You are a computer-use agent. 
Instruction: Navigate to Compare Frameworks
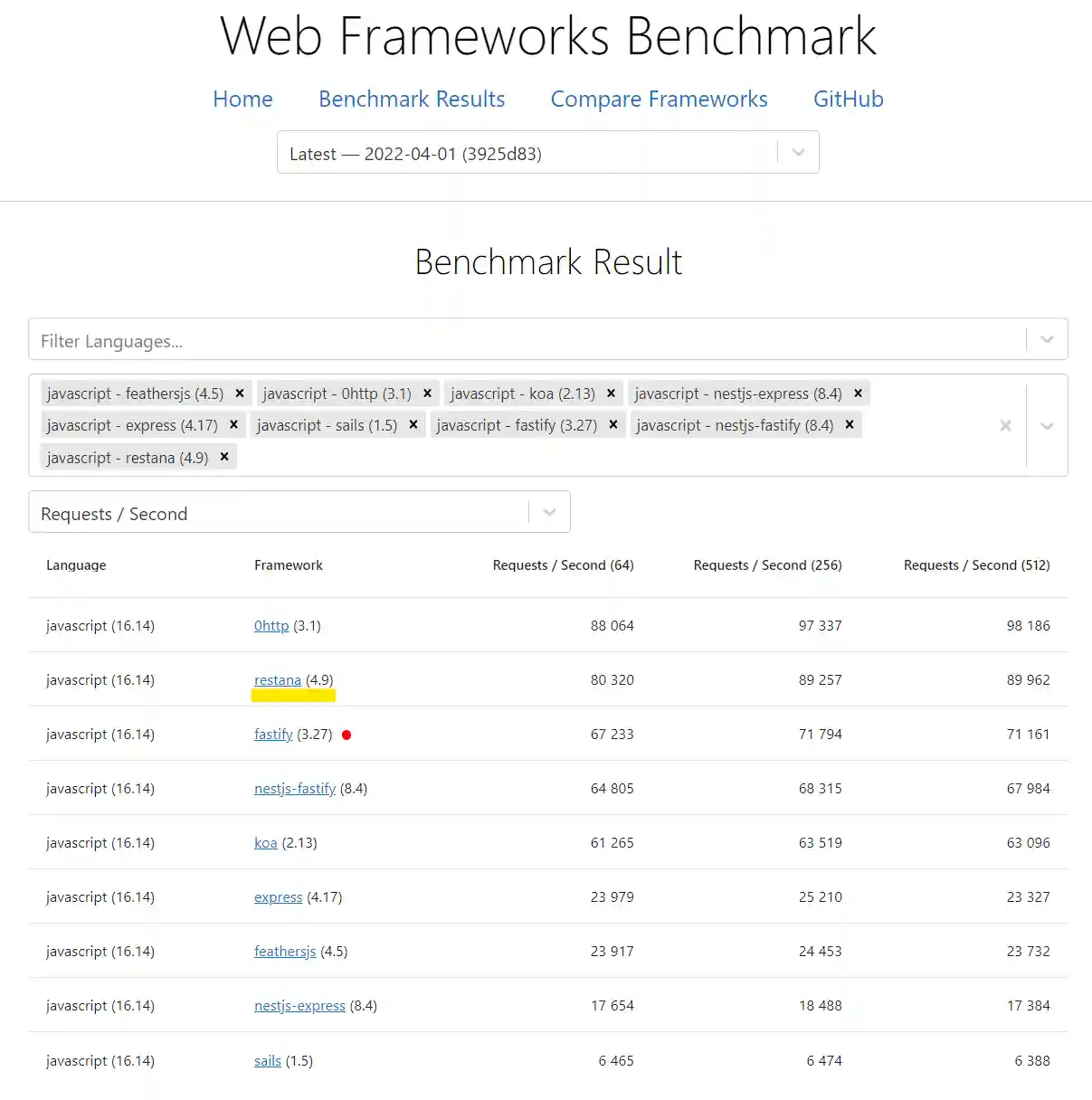click(659, 99)
